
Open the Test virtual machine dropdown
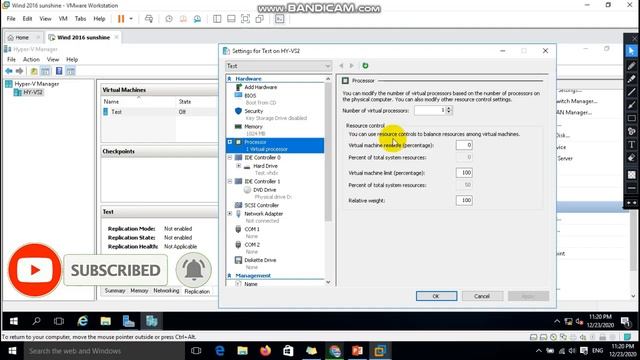click(x=278, y=66)
